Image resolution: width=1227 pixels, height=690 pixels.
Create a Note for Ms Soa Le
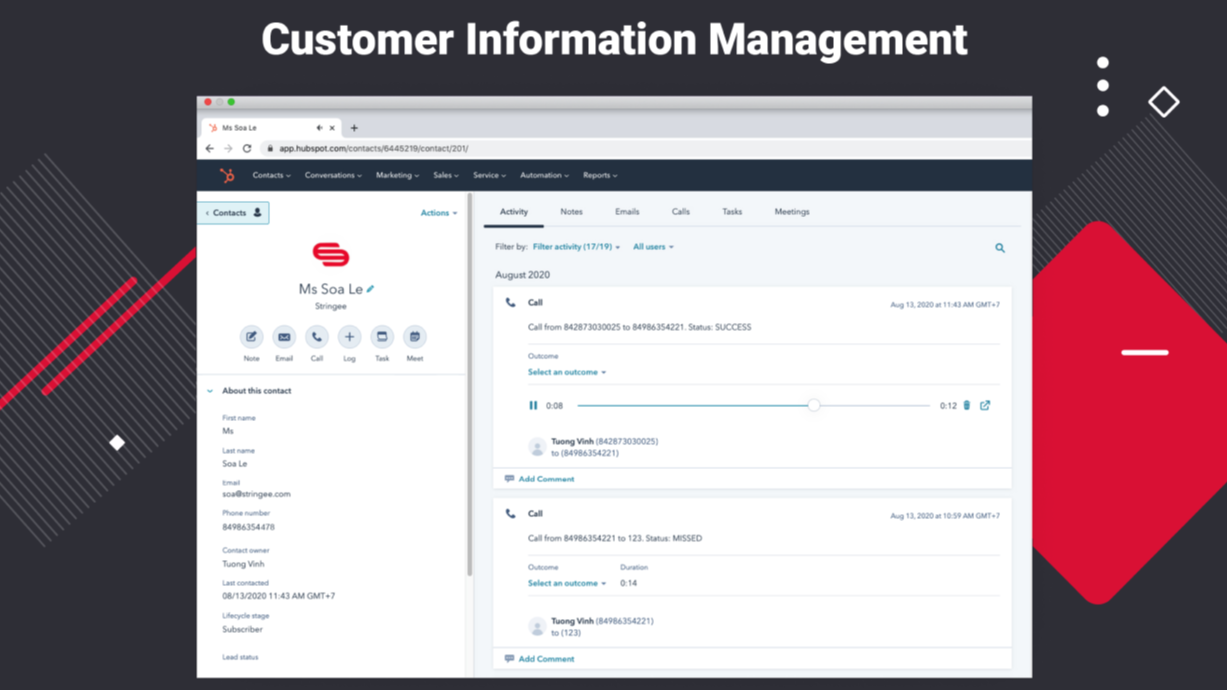(x=251, y=338)
